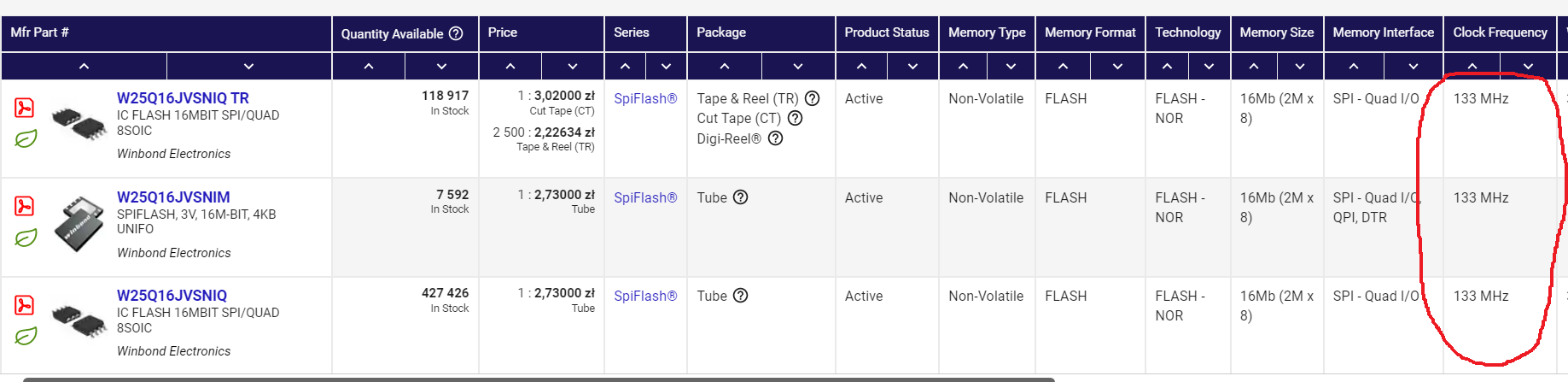Viewport: 1568px width, 382px height.
Task: Click the horizontal scrollbar under the table
Action: (538, 379)
